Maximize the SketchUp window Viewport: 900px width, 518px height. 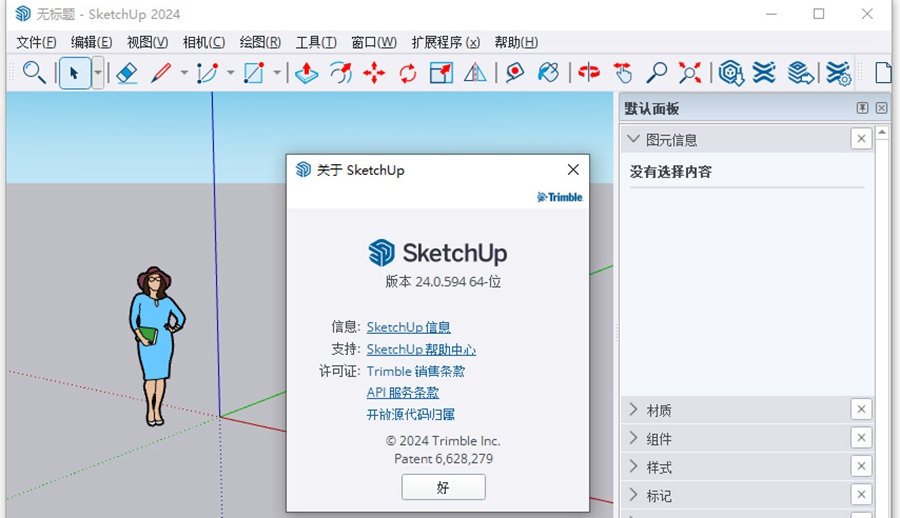point(818,14)
